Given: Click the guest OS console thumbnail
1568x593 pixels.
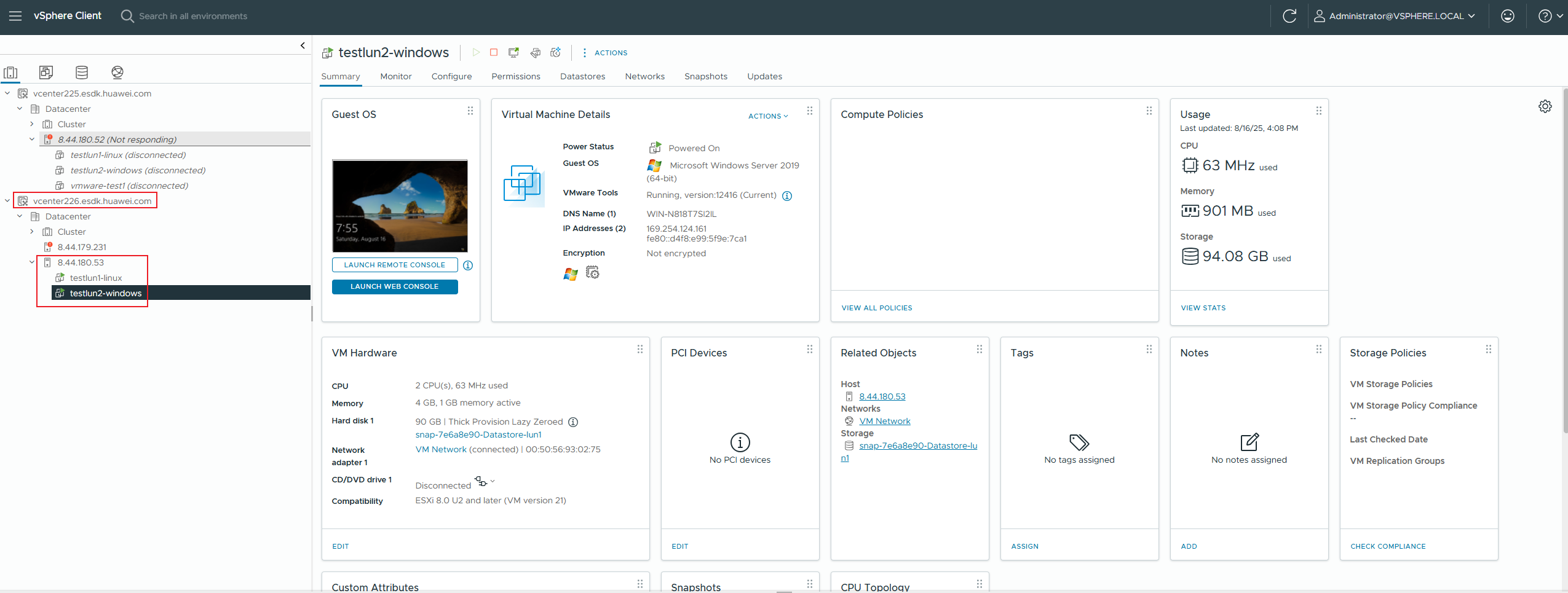Looking at the screenshot, I should pyautogui.click(x=400, y=206).
